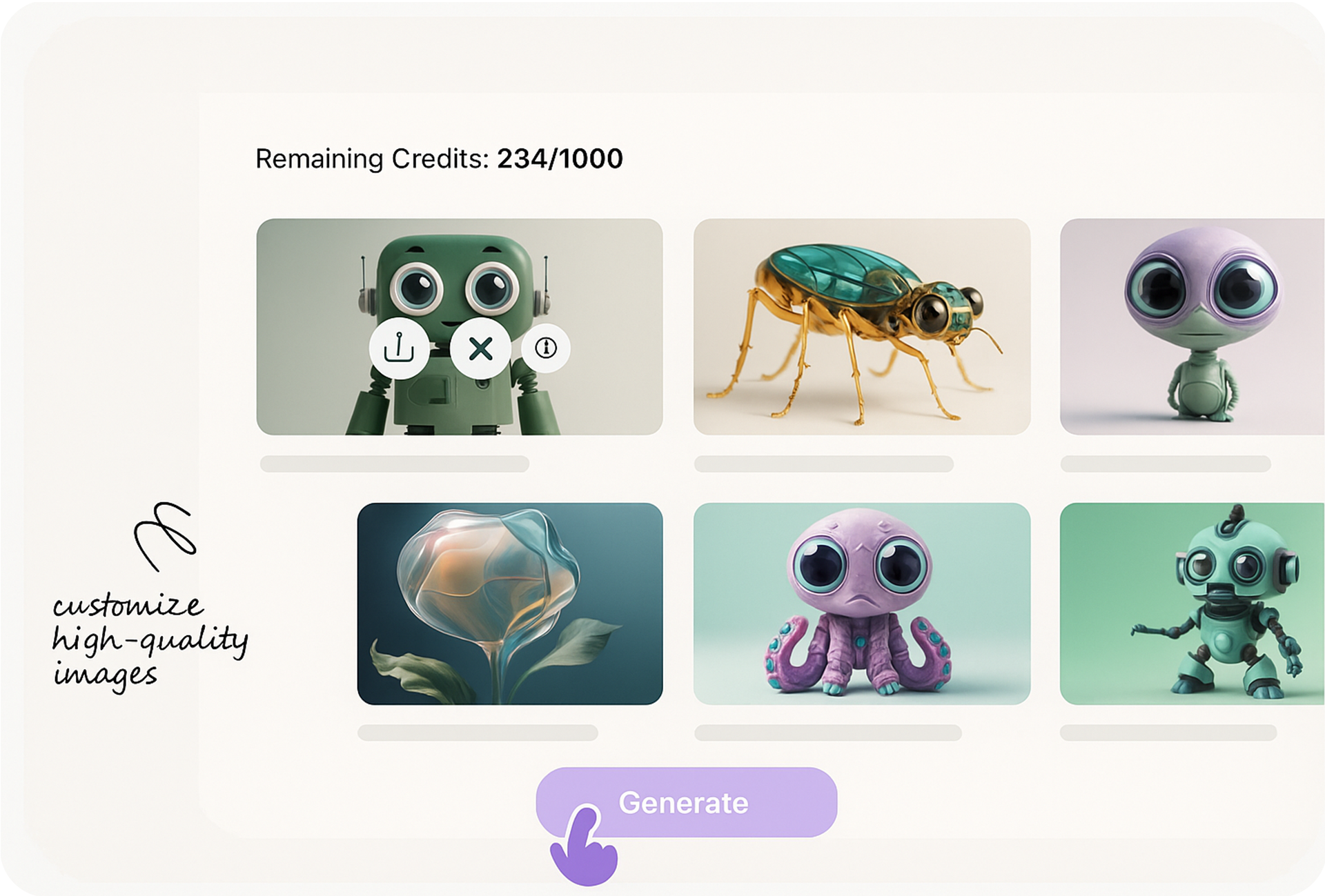Click the caption bar under glass flower

click(478, 733)
